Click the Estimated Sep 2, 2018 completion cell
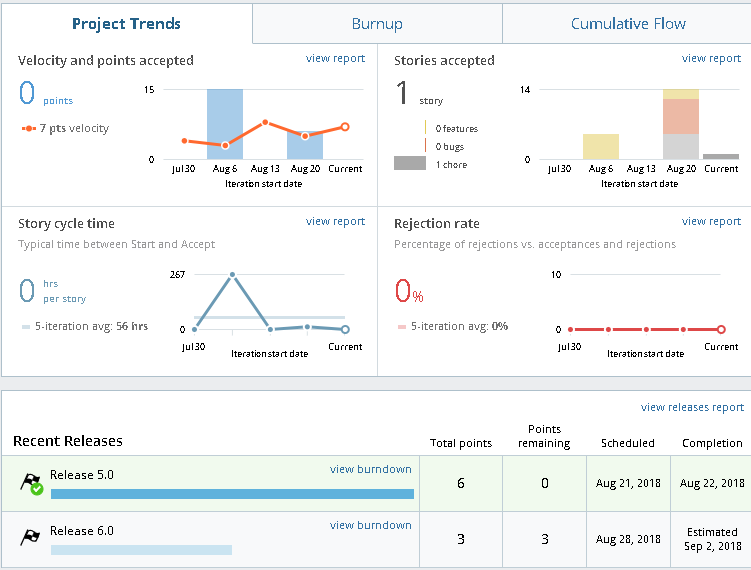The height and width of the screenshot is (570, 751). point(712,539)
